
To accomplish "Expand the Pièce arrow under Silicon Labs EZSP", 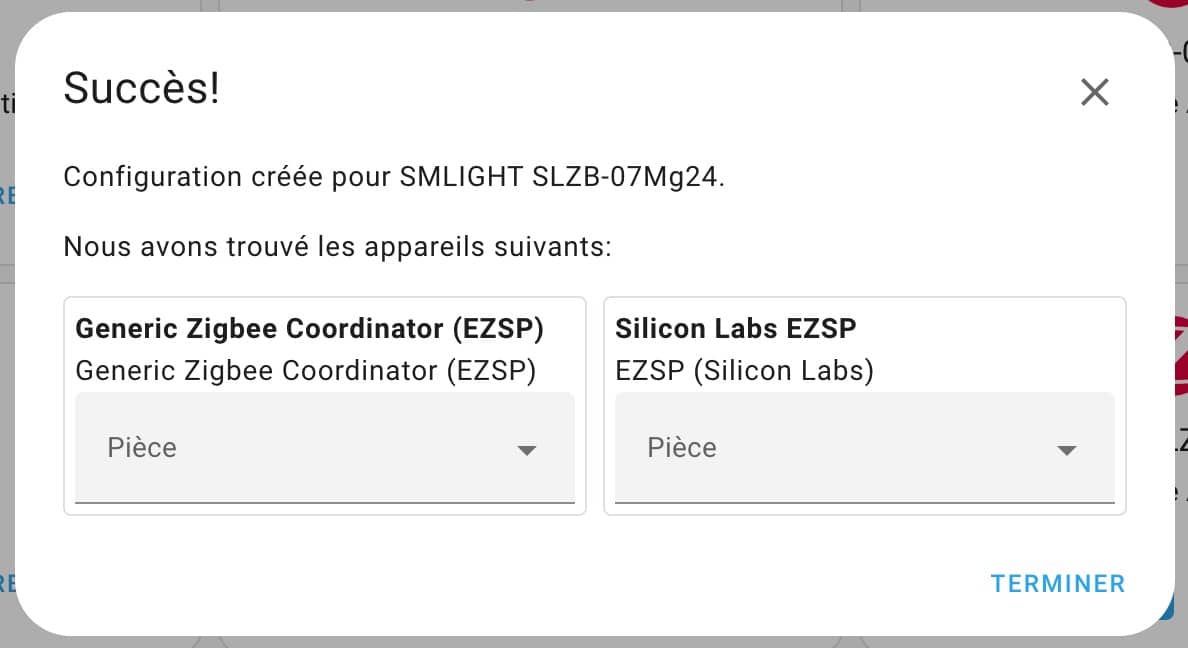I will (1066, 450).
